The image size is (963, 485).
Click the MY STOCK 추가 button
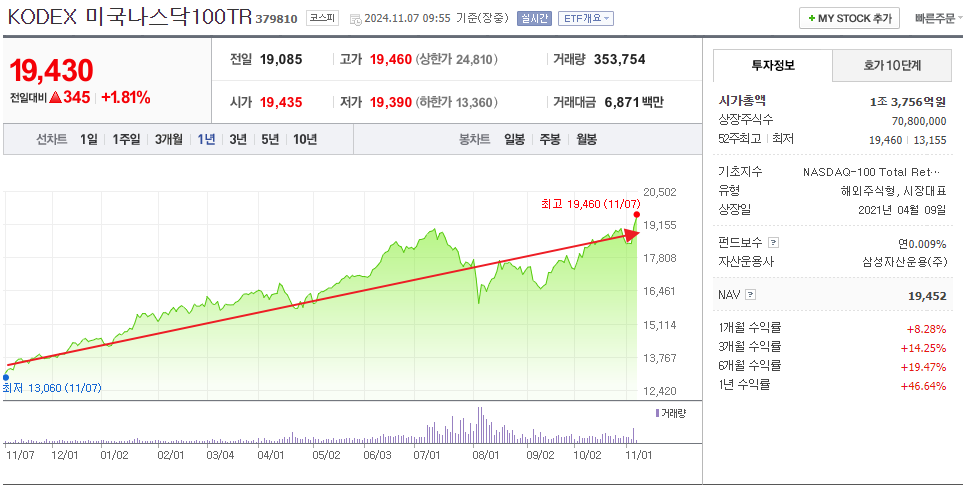[849, 18]
